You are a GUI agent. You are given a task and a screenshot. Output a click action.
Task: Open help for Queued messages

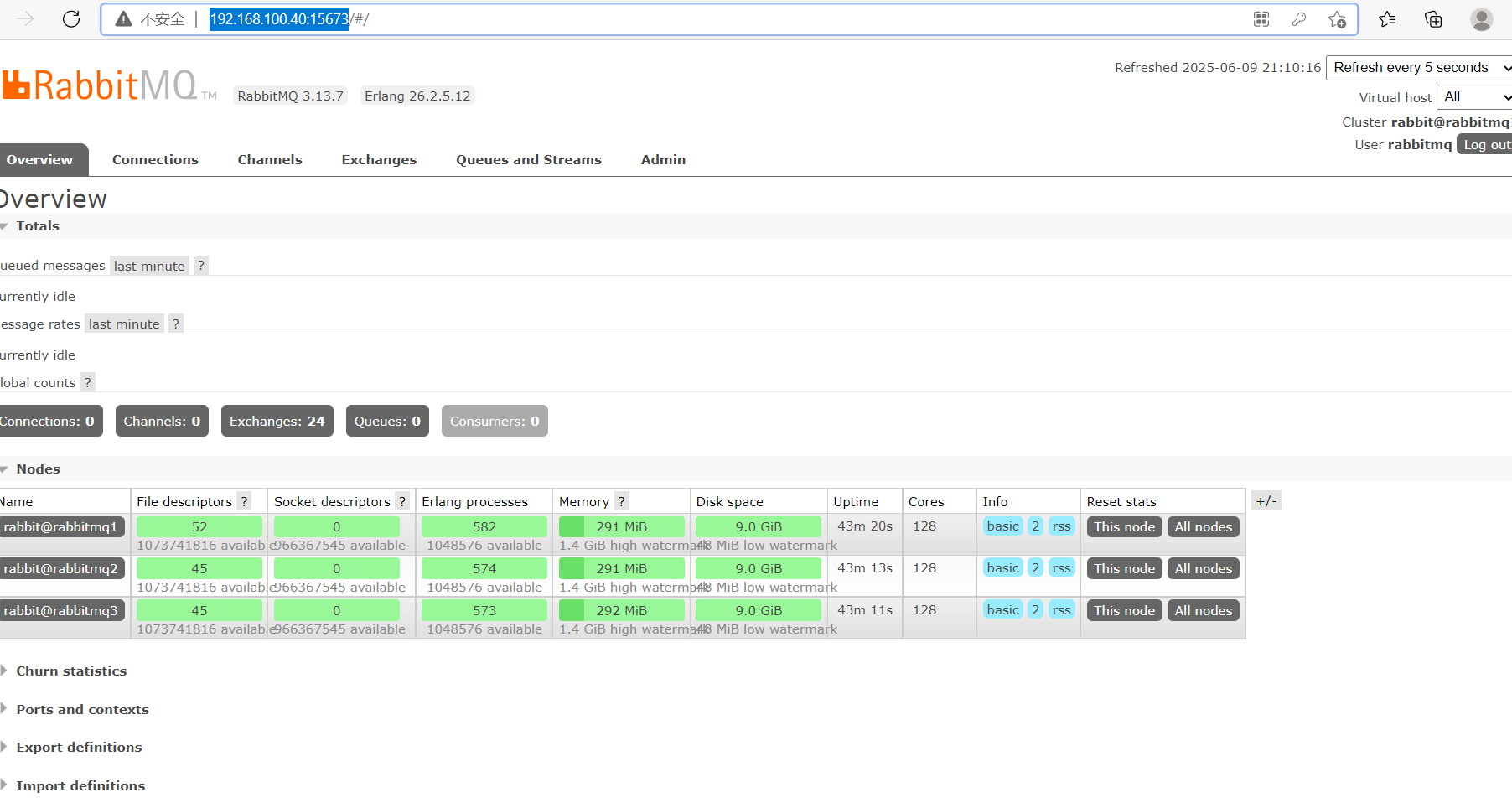coord(201,266)
